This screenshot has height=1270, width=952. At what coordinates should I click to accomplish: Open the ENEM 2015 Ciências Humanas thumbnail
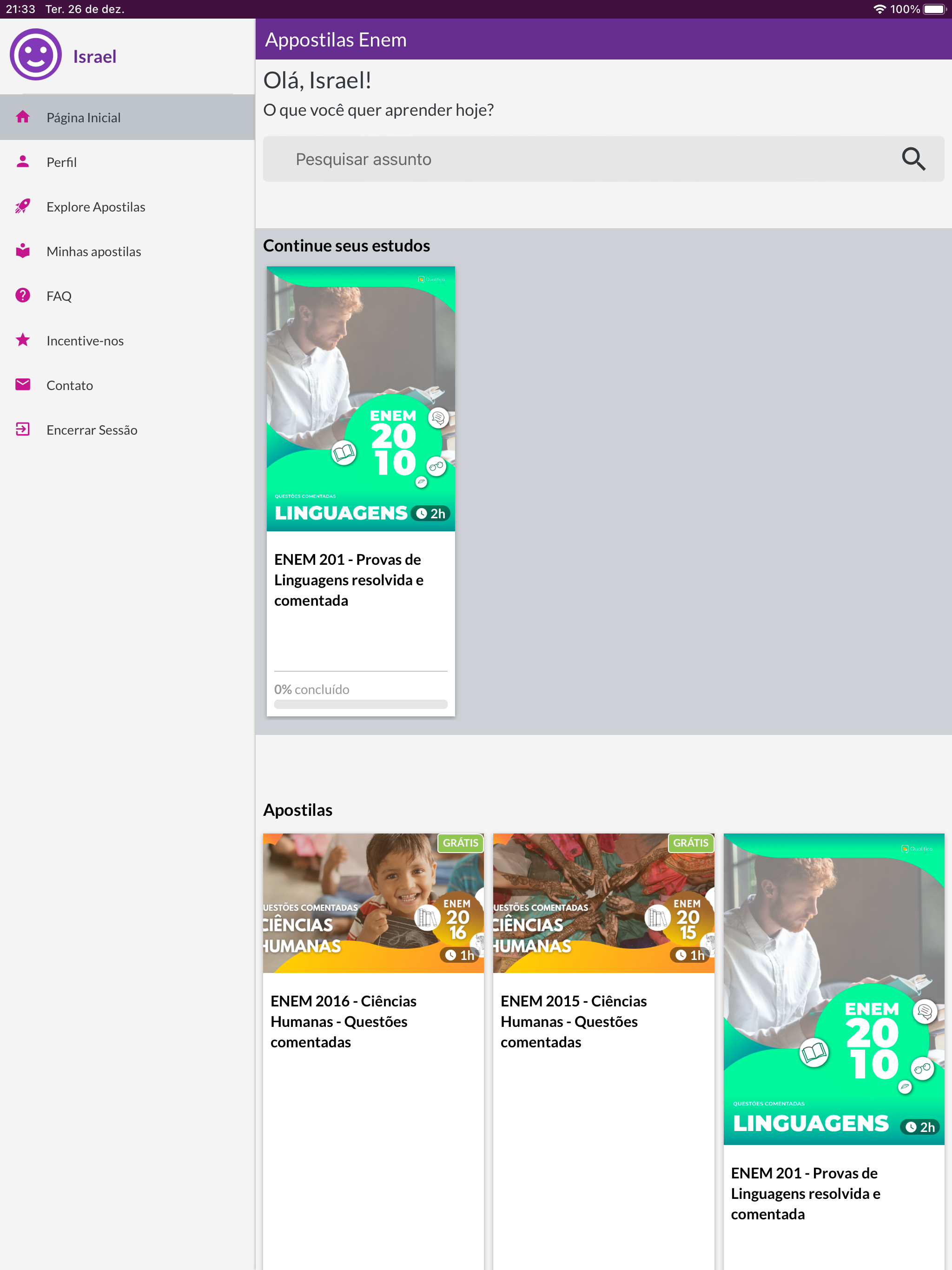603,903
